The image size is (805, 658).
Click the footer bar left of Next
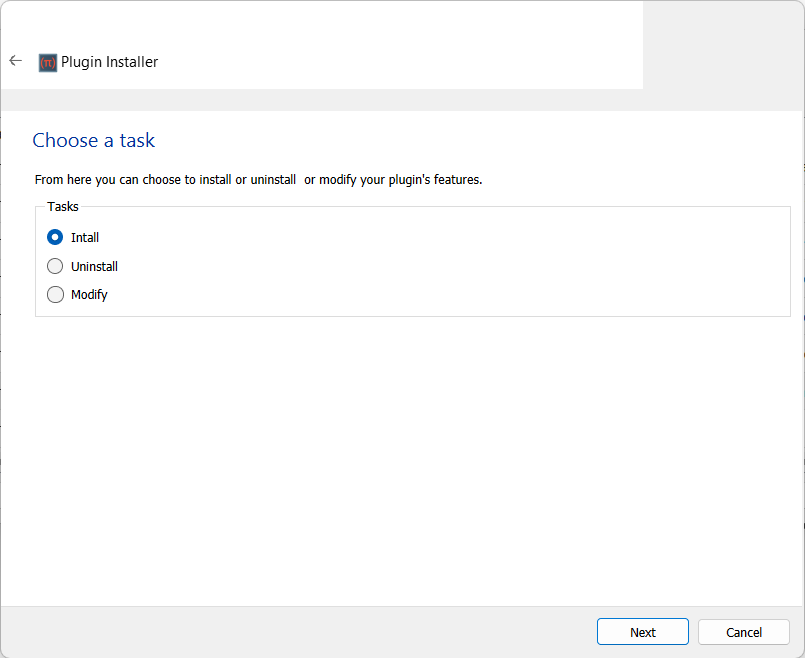300,632
